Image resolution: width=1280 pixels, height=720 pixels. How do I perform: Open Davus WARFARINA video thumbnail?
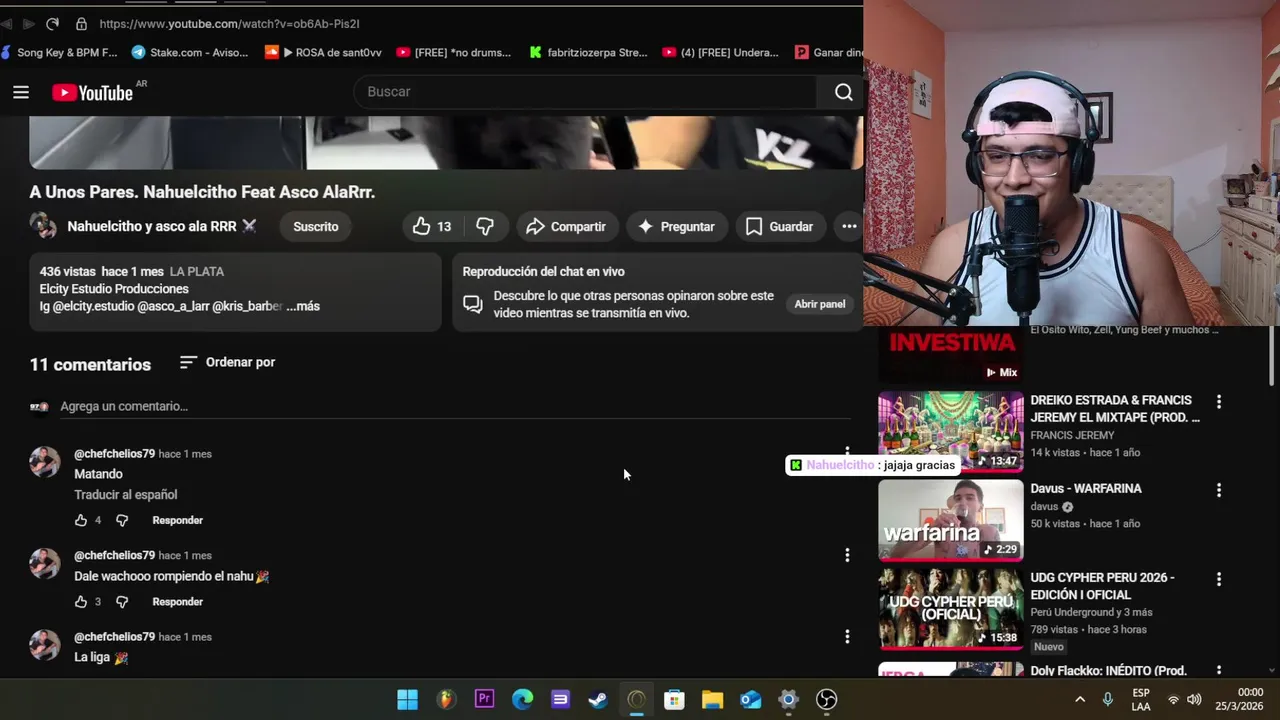(951, 520)
